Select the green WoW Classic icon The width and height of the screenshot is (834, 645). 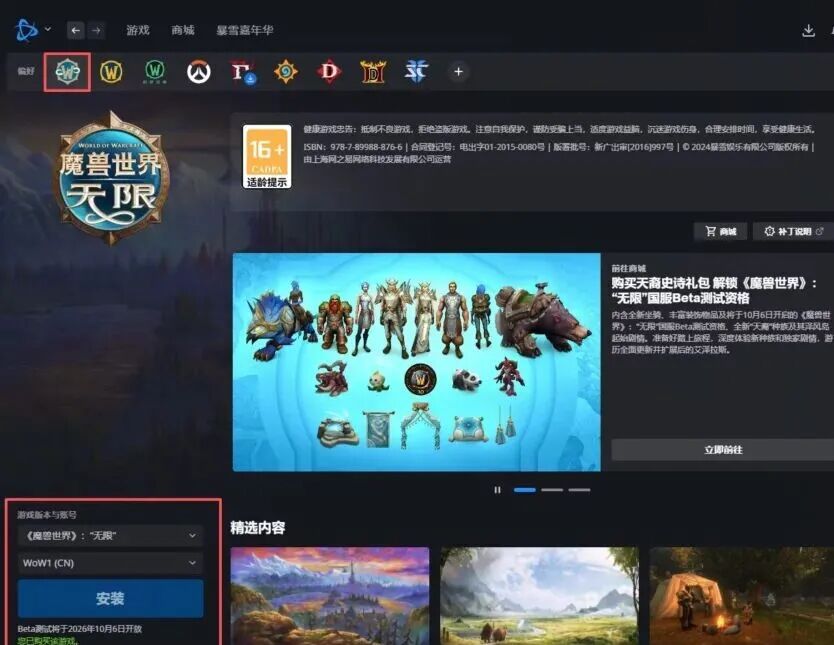pos(155,71)
